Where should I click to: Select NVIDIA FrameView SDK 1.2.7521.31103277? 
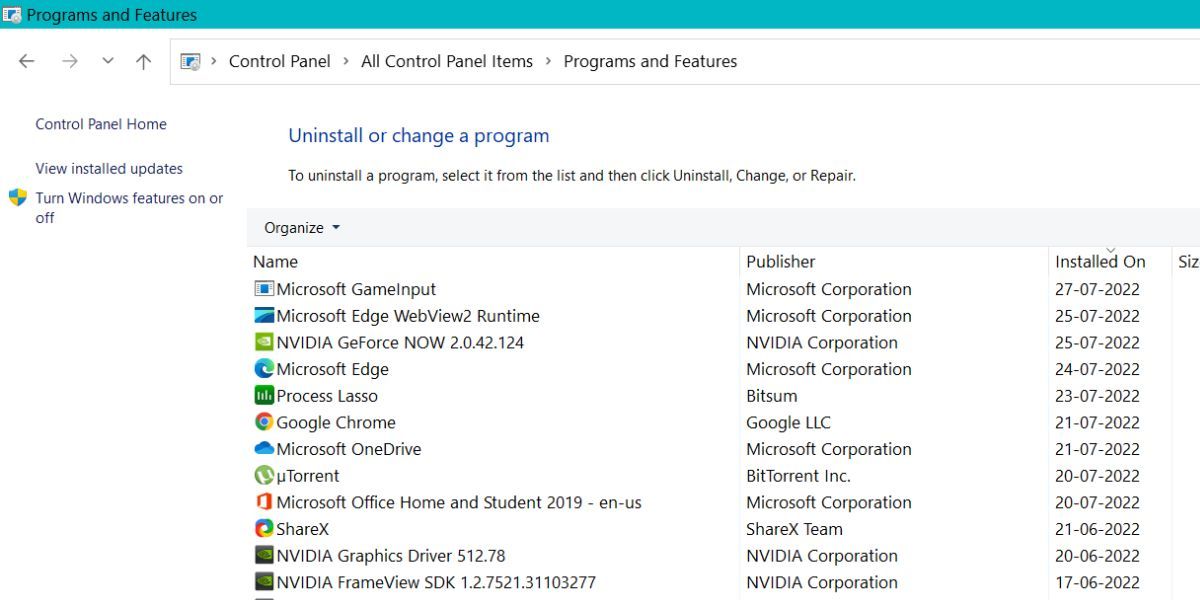pyautogui.click(x=436, y=582)
